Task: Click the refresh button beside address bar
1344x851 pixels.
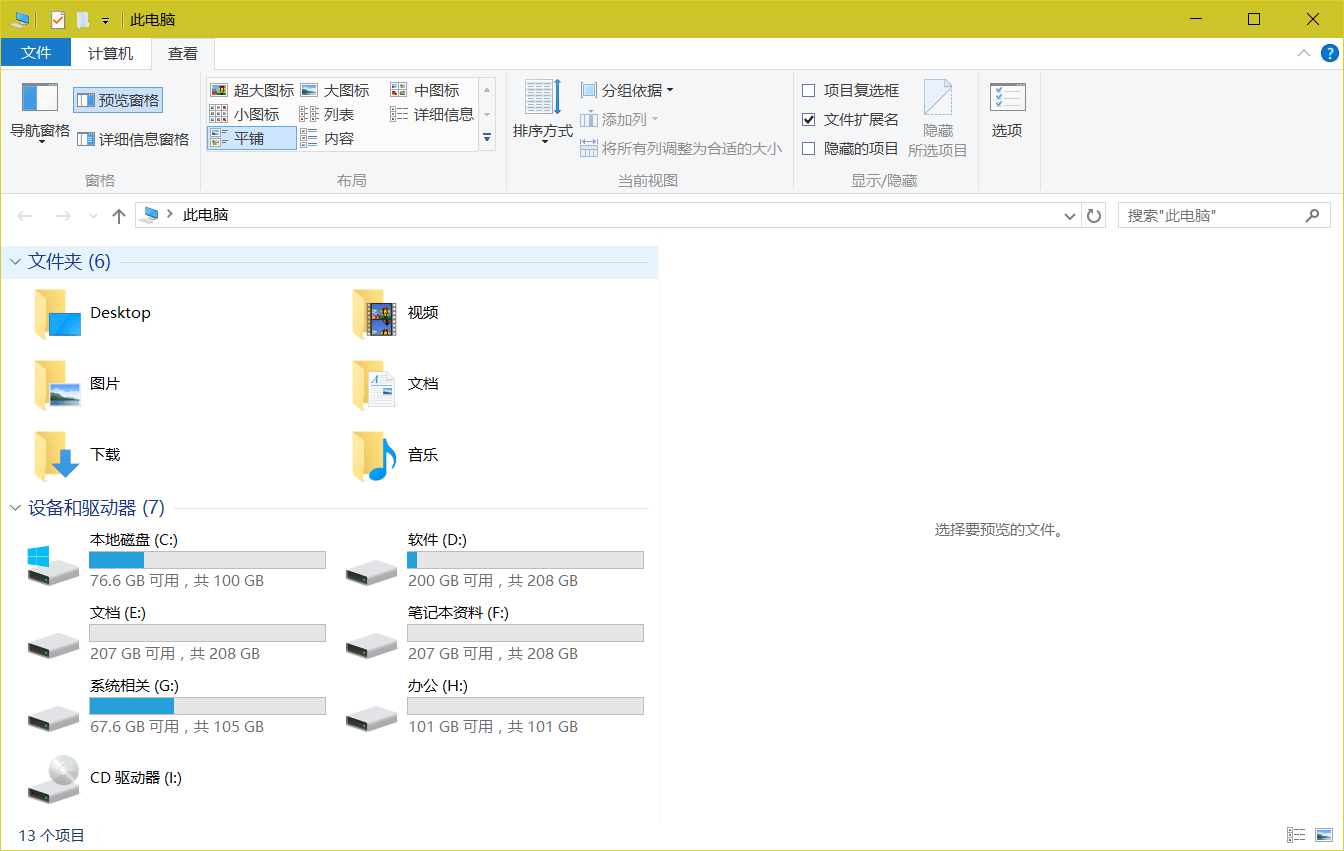Action: (1094, 215)
